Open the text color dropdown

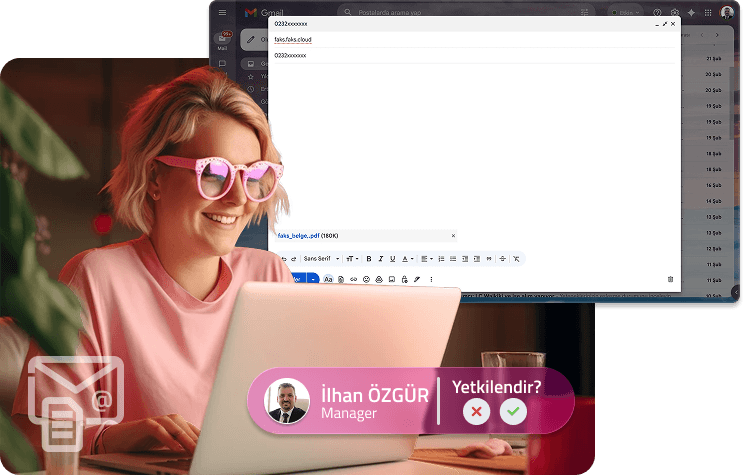coord(407,259)
